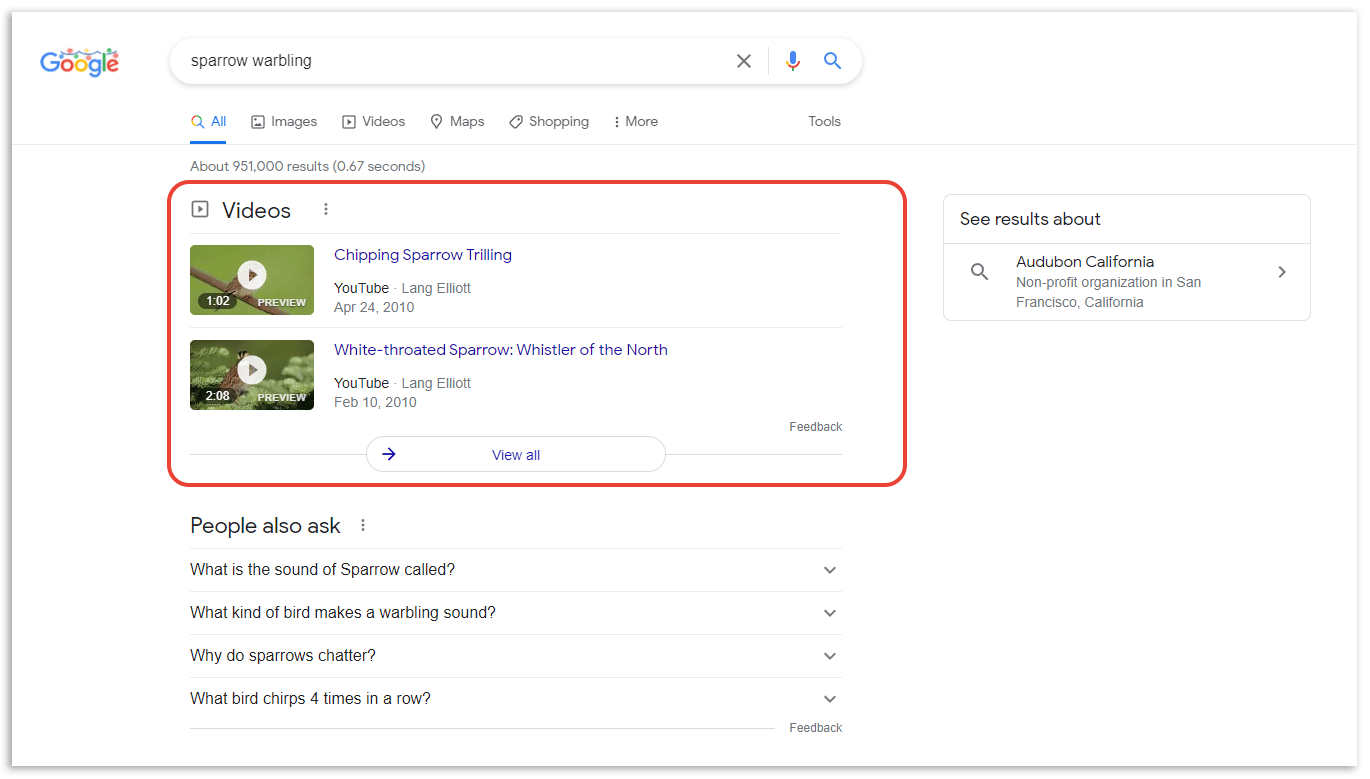This screenshot has height=779, width=1370.
Task: Switch to the Images tab
Action: (x=284, y=121)
